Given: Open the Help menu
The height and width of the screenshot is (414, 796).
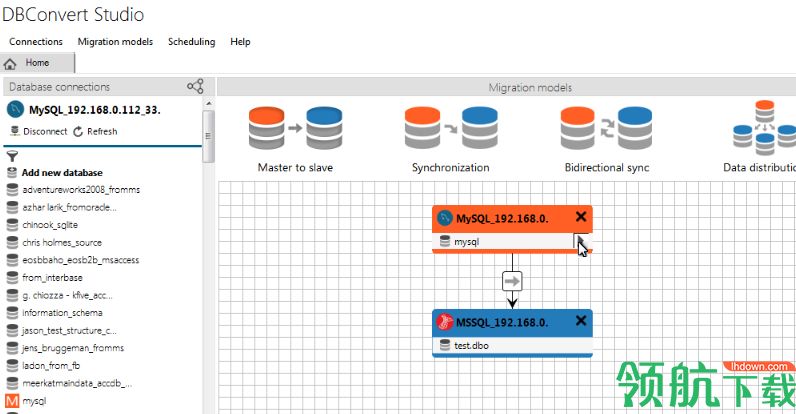Looking at the screenshot, I should click(240, 42).
